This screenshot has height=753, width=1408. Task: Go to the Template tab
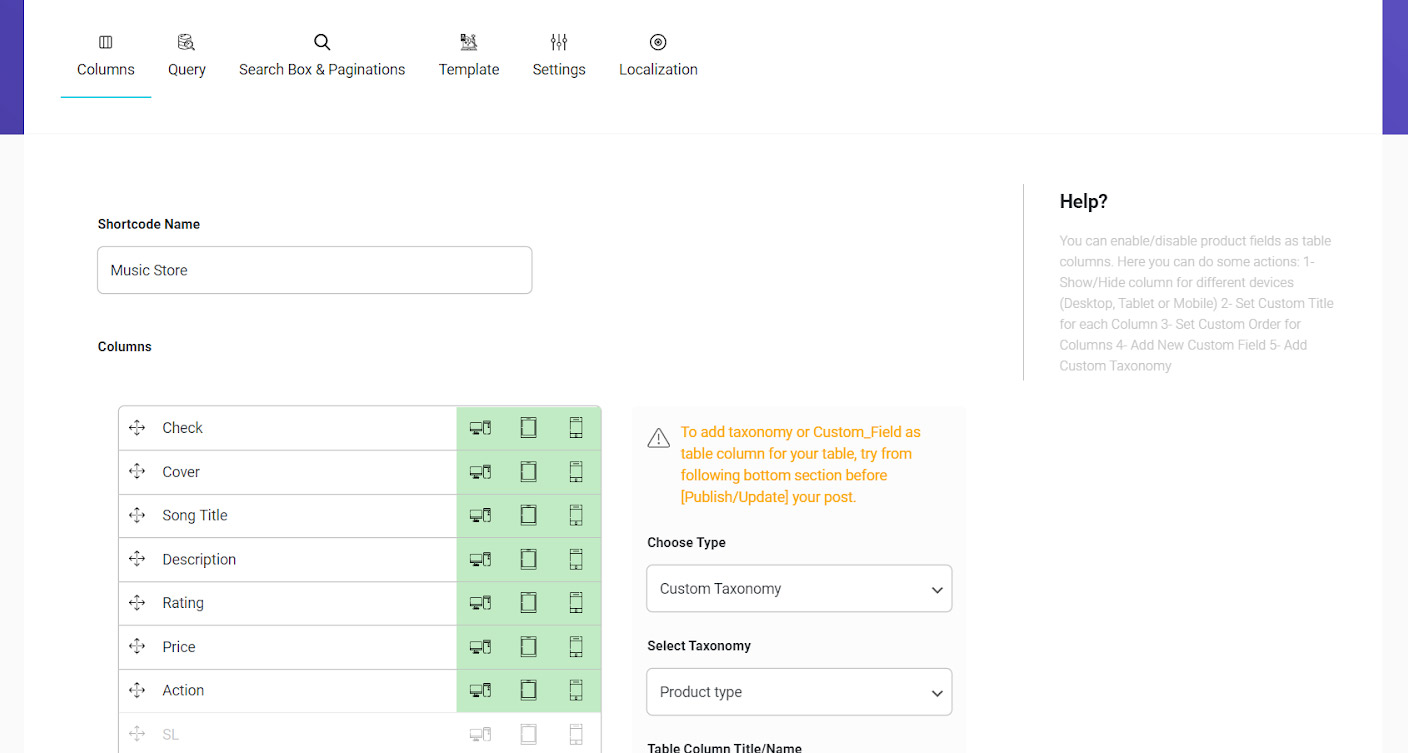[469, 57]
